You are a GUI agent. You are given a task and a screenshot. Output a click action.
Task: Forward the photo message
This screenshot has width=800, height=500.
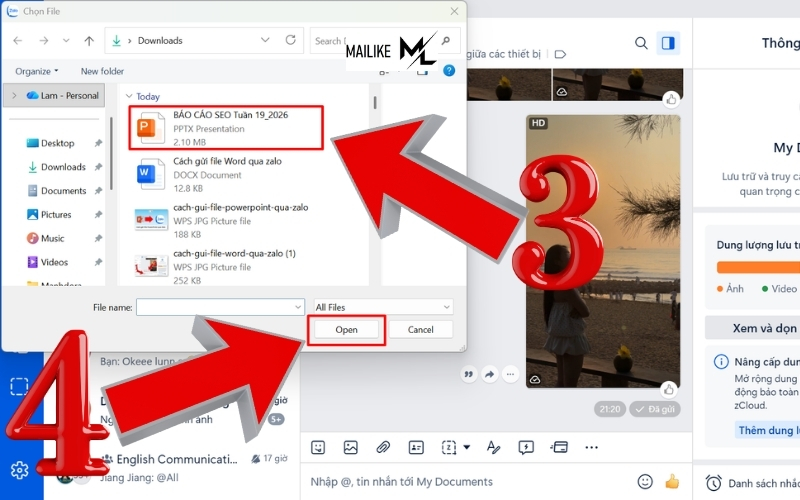(489, 374)
